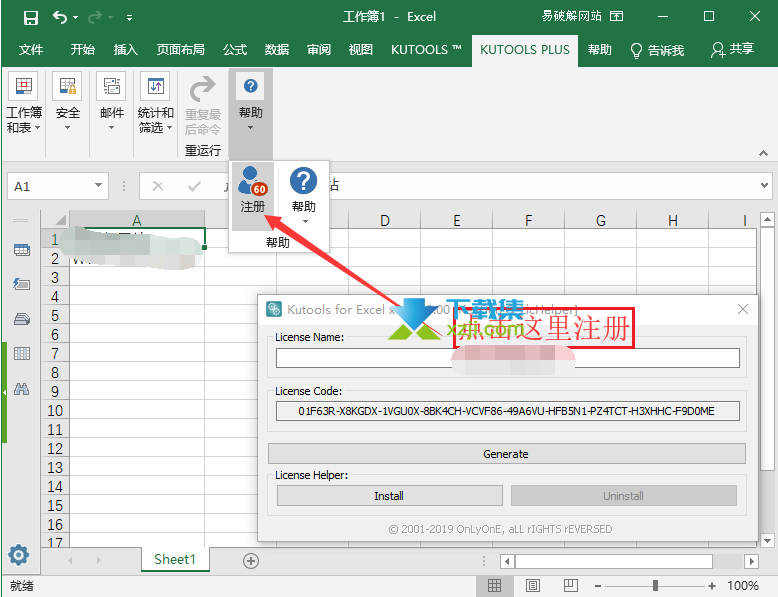Click previous sheet navigation arrow

pos(70,560)
